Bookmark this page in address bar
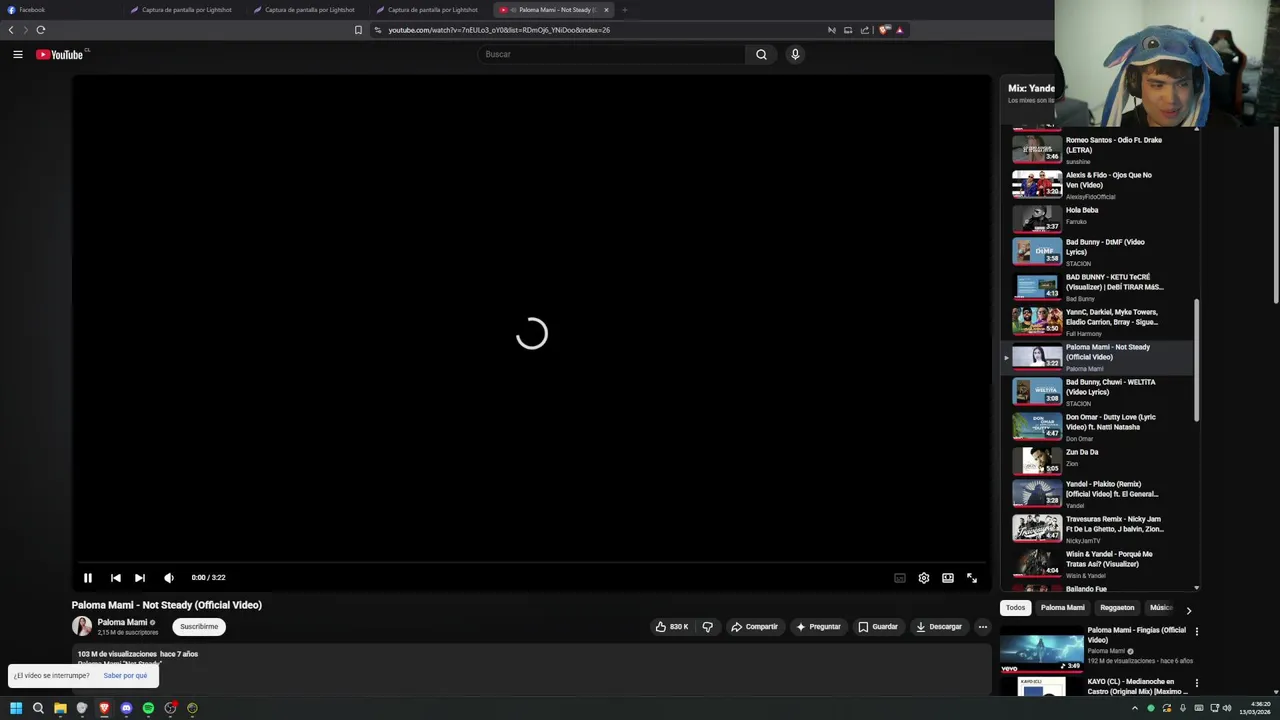 coord(358,30)
